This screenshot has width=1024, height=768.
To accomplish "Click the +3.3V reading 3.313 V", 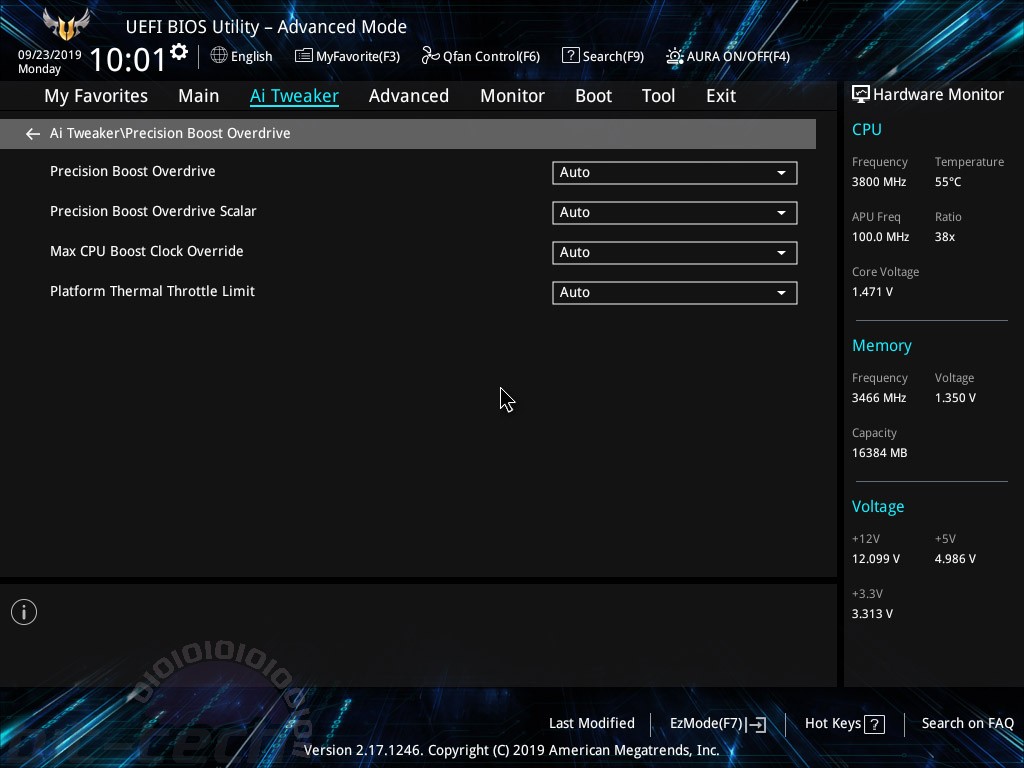I will (x=872, y=614).
